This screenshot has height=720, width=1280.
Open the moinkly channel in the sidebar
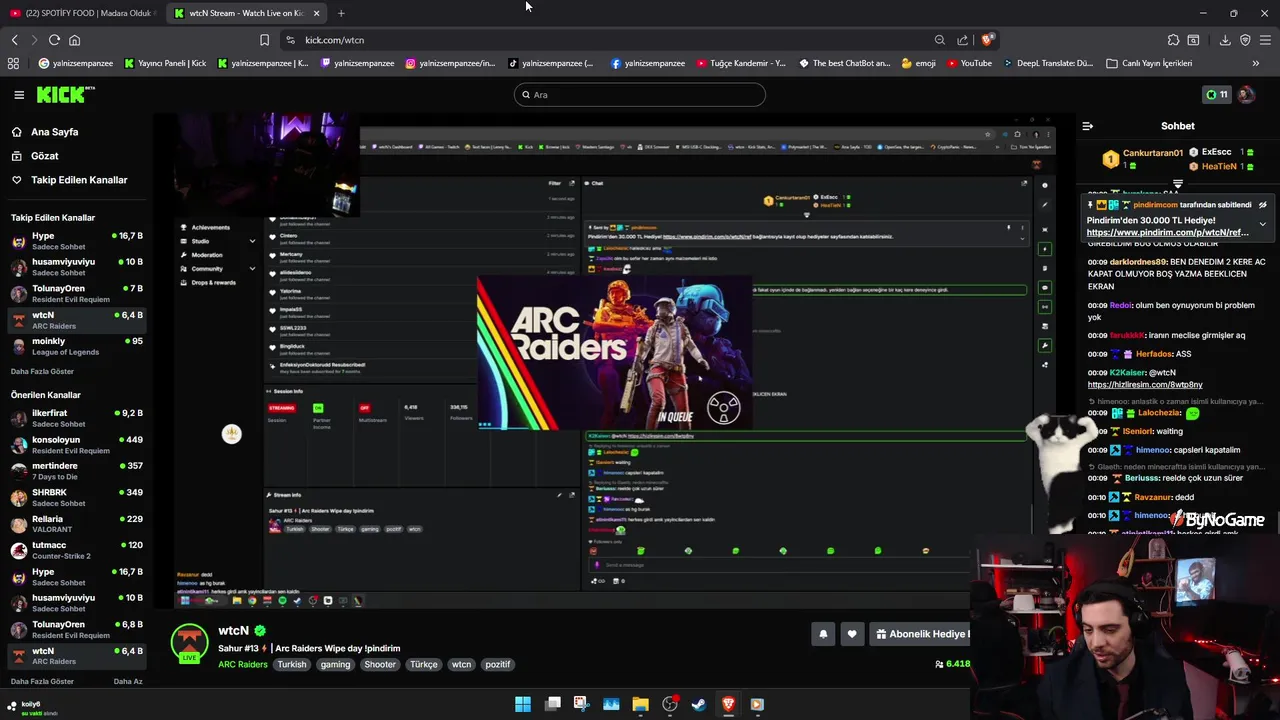coord(77,346)
